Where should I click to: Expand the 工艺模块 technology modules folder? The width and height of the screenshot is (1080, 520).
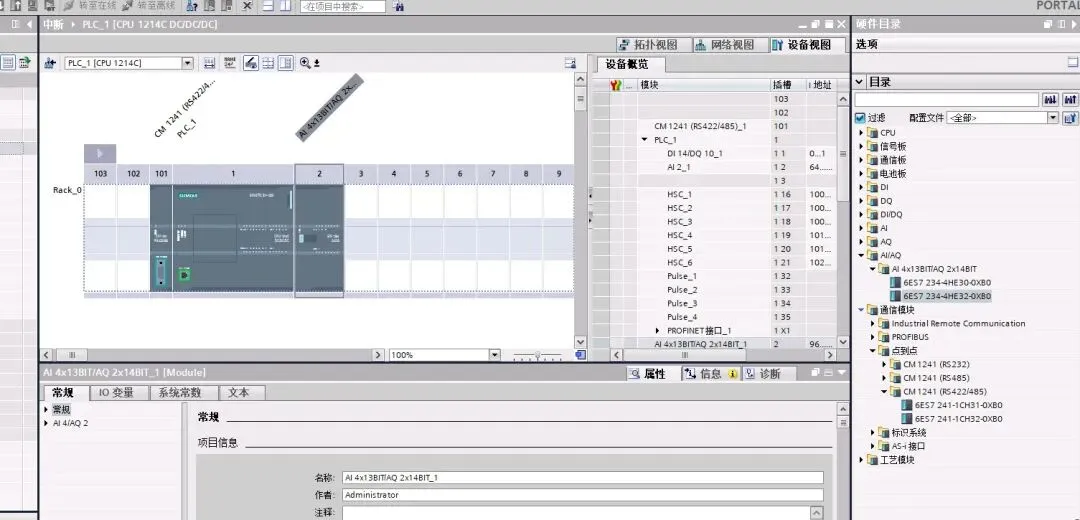tap(861, 459)
